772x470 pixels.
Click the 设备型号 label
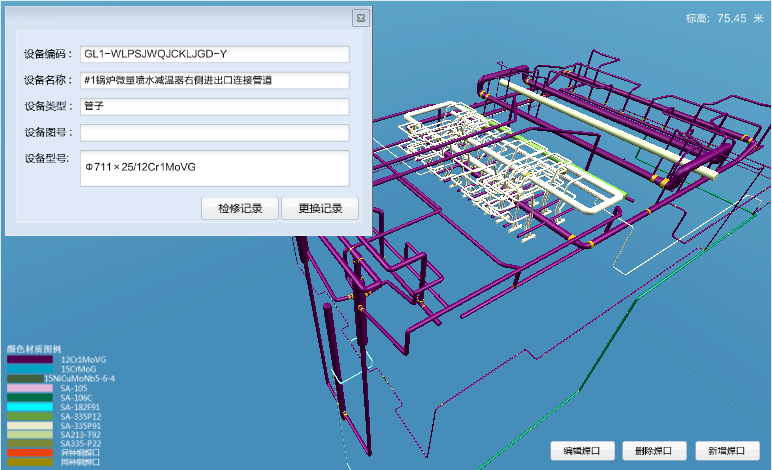point(47,158)
